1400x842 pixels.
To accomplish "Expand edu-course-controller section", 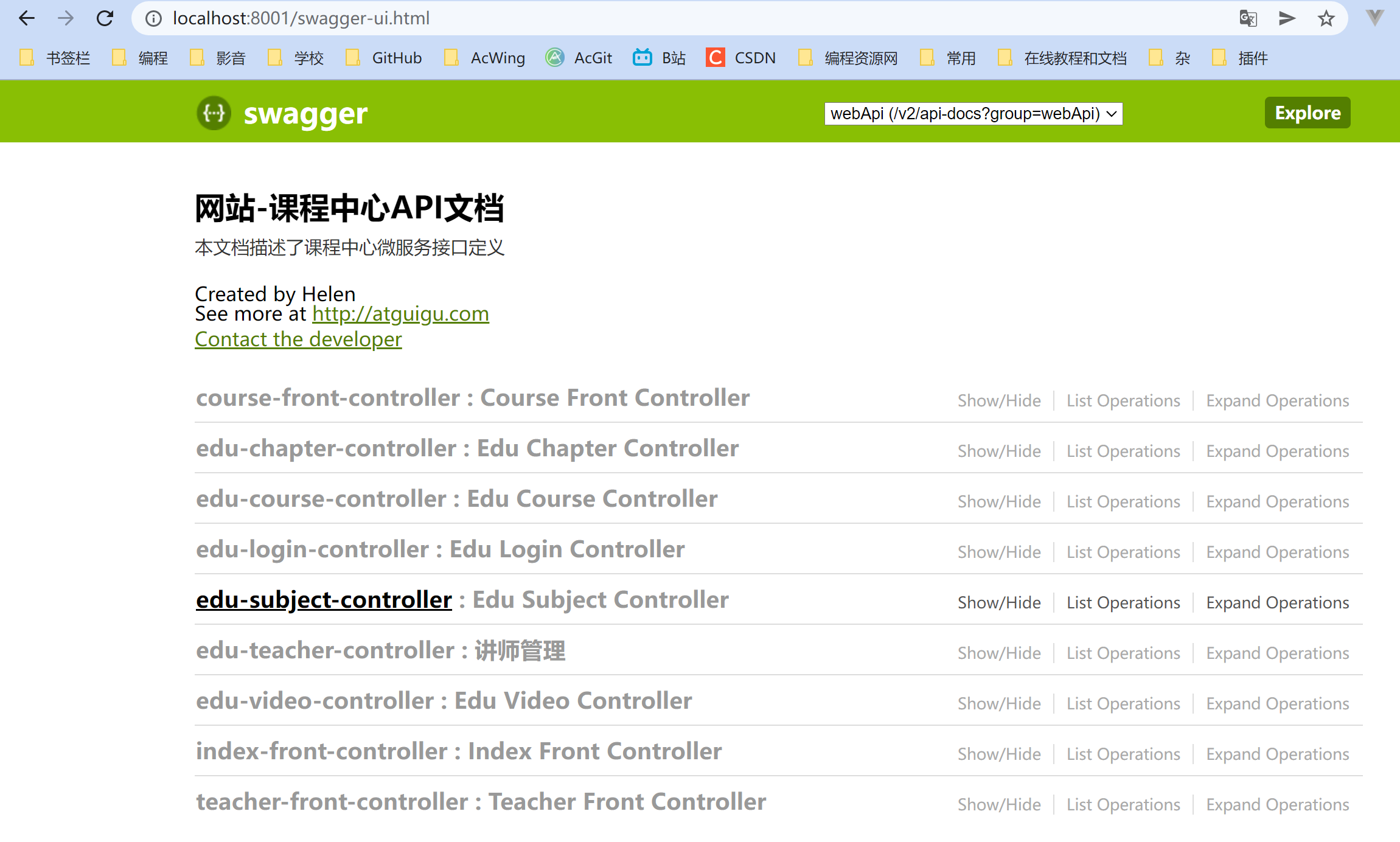I will [321, 499].
